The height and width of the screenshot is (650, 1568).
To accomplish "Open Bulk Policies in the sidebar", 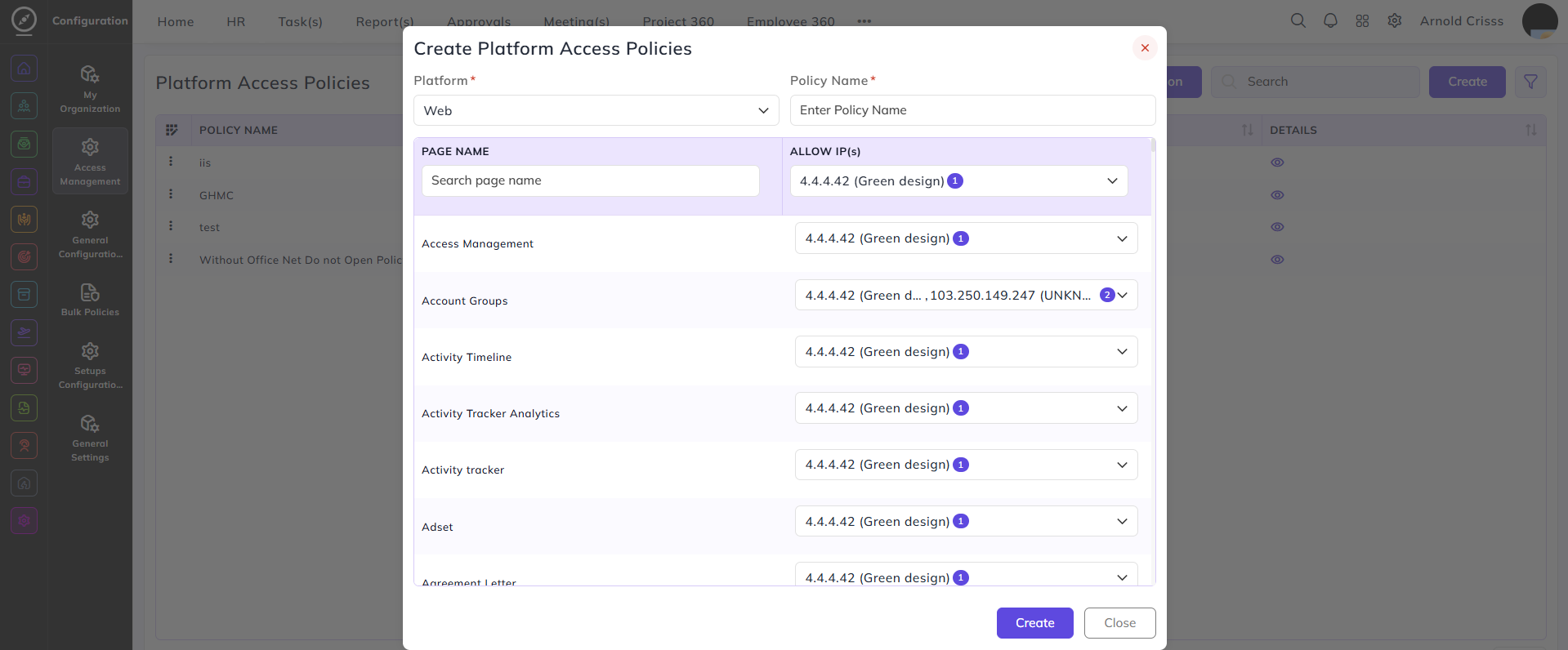I will 90,300.
